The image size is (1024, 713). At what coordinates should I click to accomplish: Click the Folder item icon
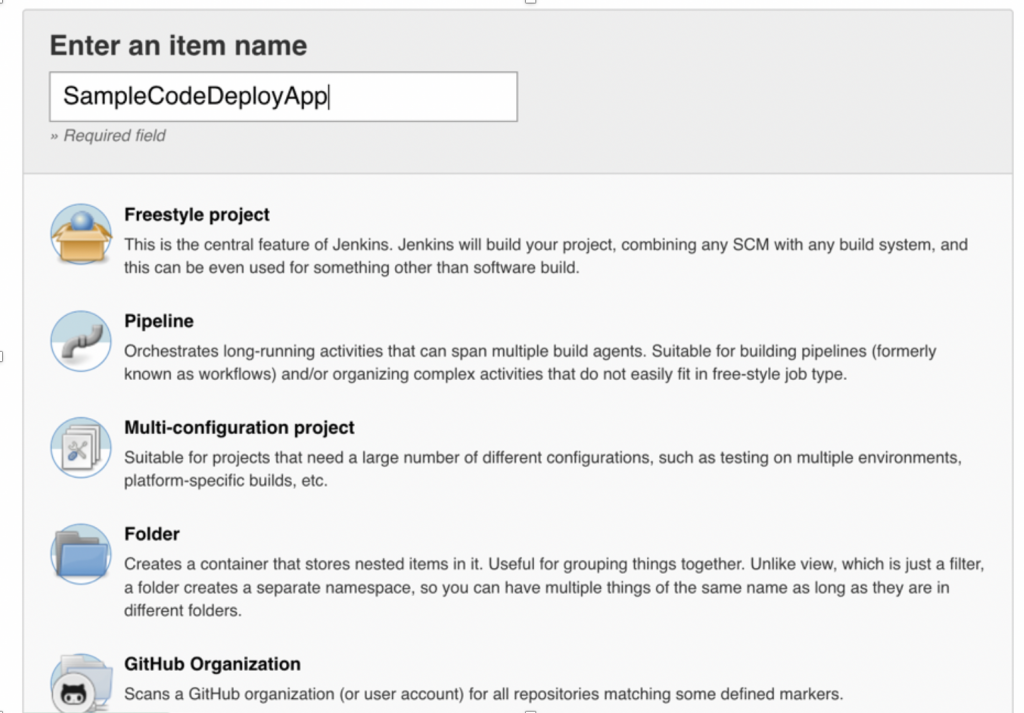(81, 554)
